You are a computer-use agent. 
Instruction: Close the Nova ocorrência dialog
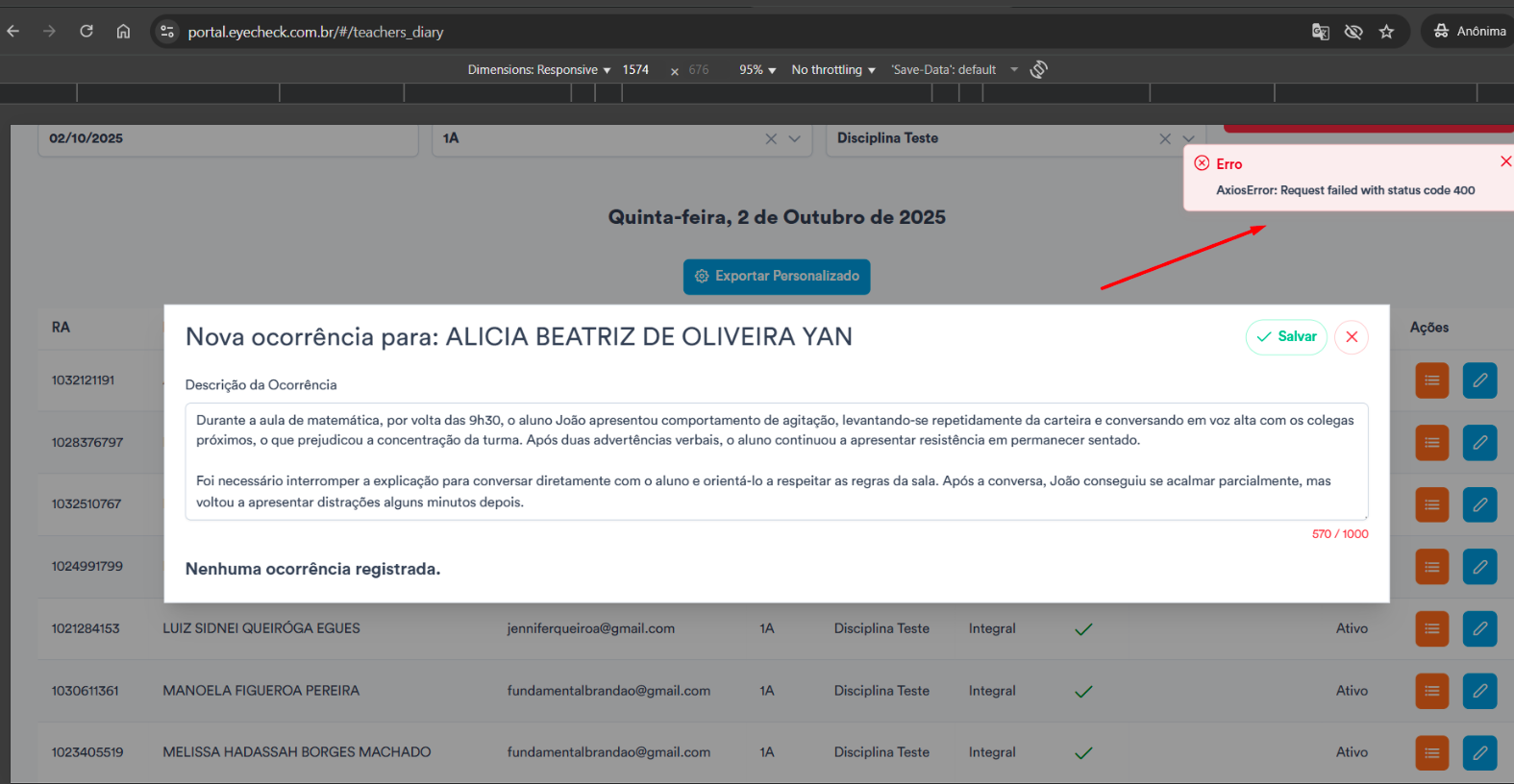[x=1351, y=337]
